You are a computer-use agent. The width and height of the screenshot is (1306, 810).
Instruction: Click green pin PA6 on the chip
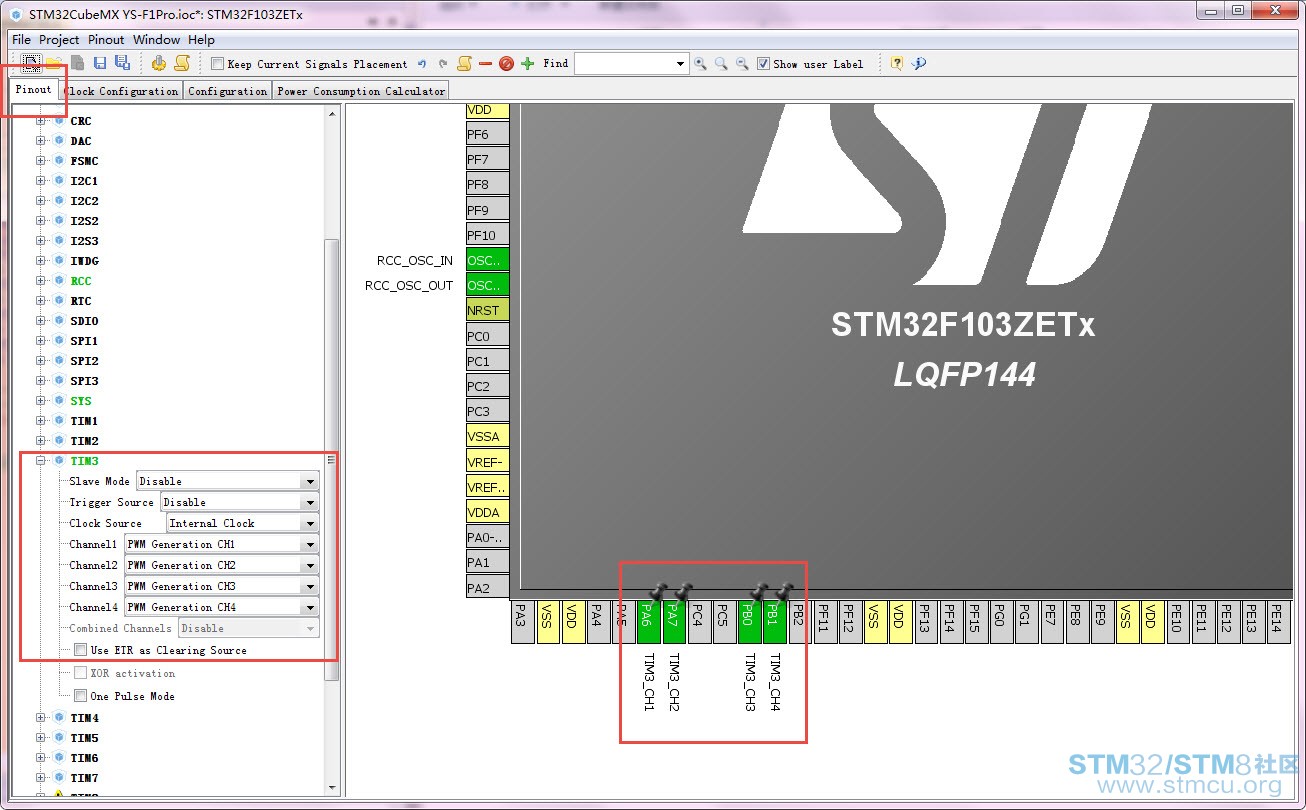click(648, 623)
